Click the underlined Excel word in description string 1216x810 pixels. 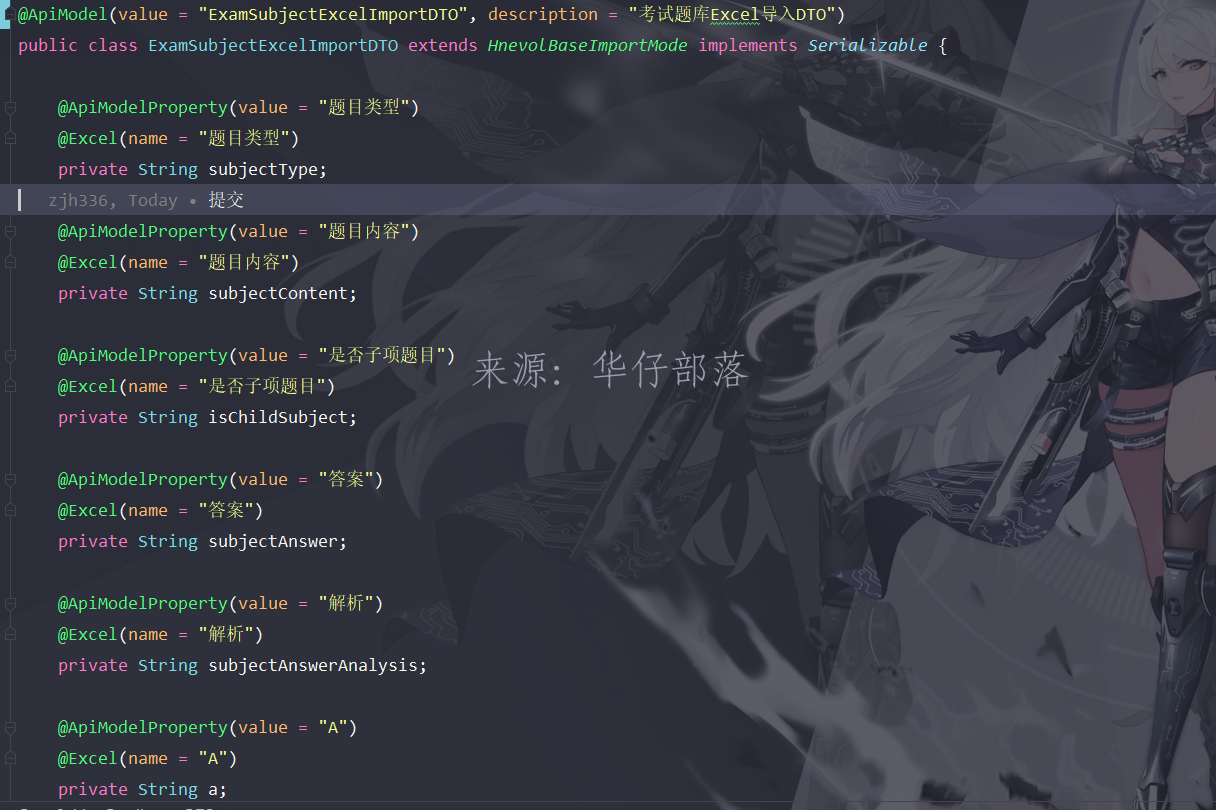pos(735,15)
